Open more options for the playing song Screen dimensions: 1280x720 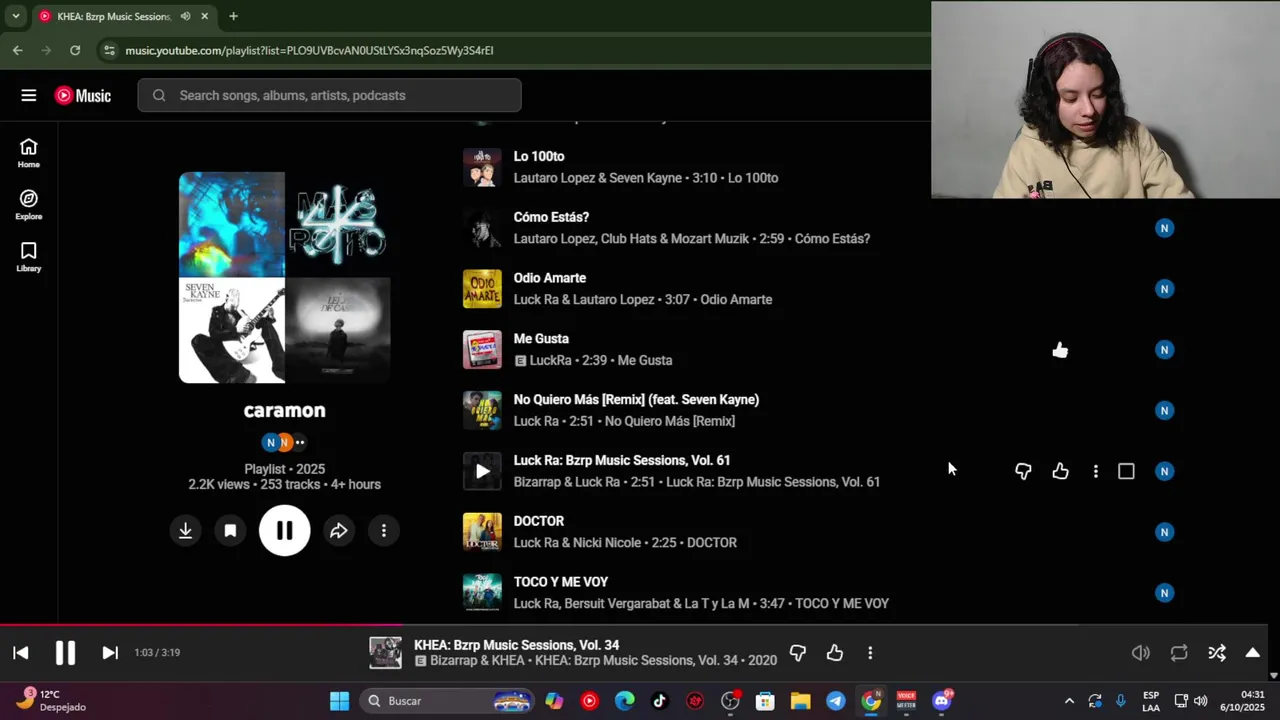click(870, 653)
